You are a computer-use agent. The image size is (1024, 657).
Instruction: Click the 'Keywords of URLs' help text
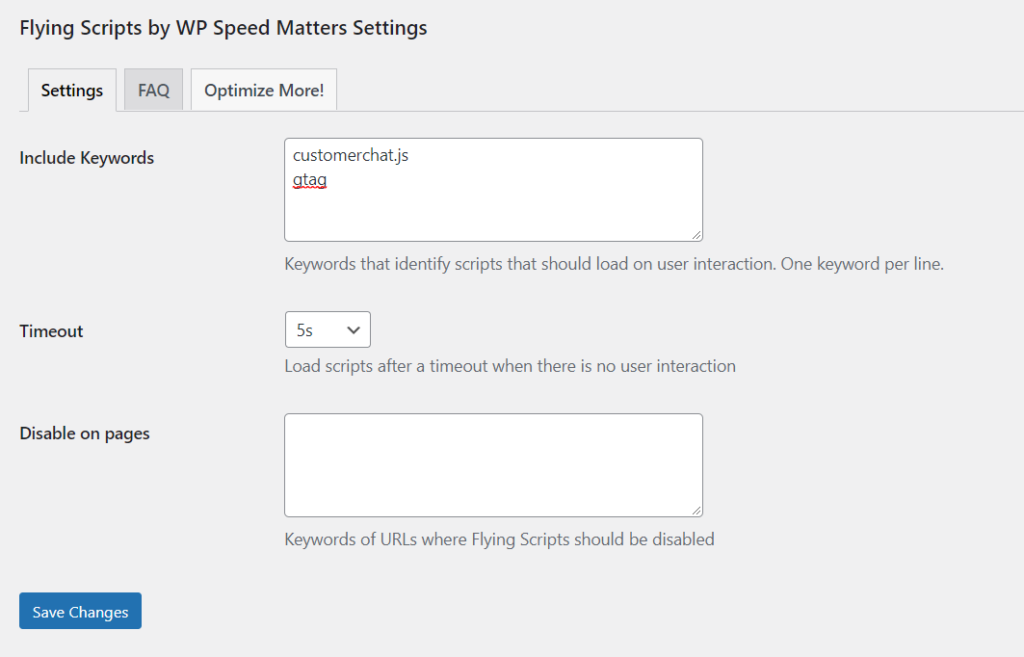tap(499, 540)
